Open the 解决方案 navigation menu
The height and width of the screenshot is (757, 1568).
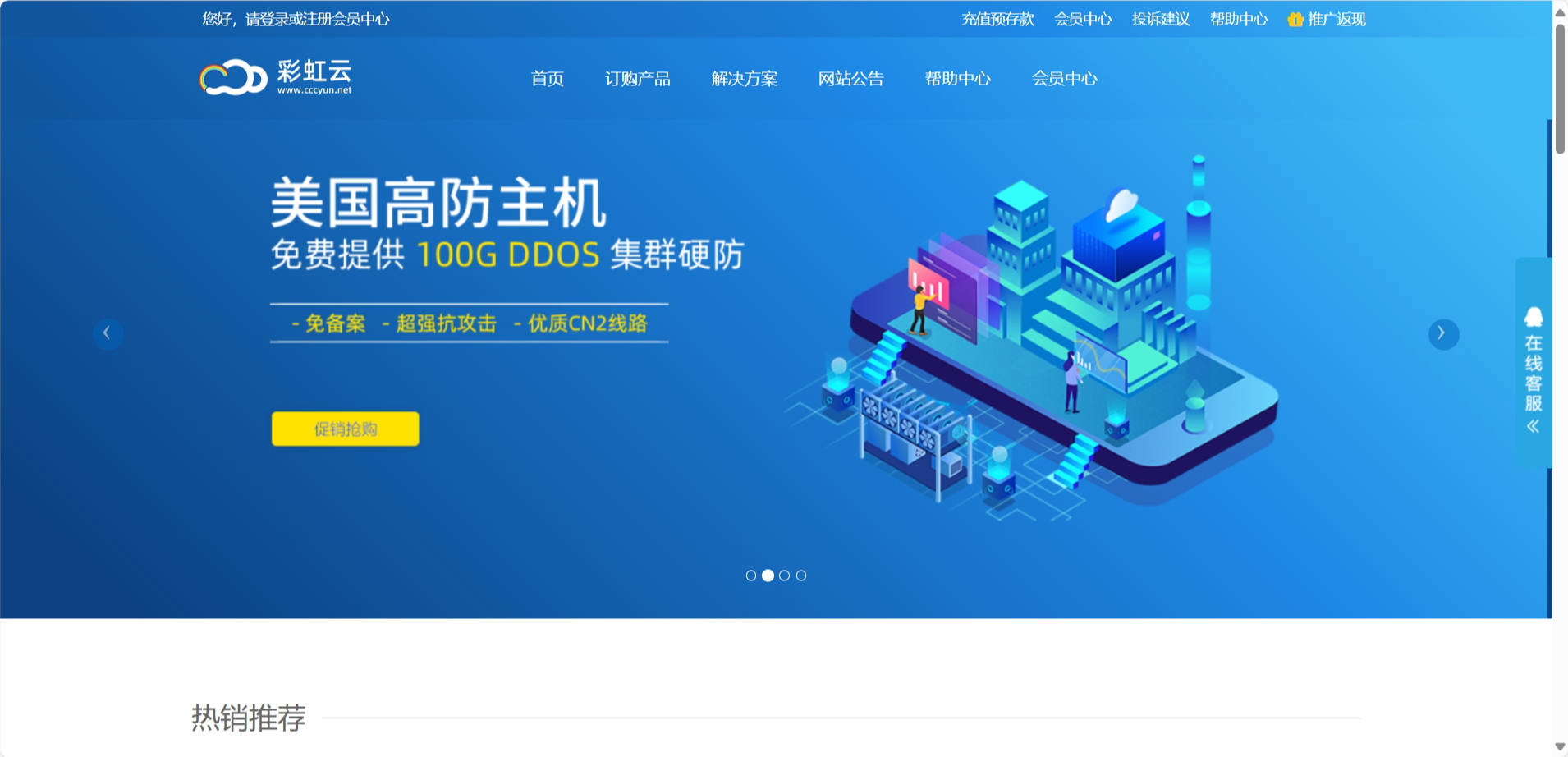[744, 79]
